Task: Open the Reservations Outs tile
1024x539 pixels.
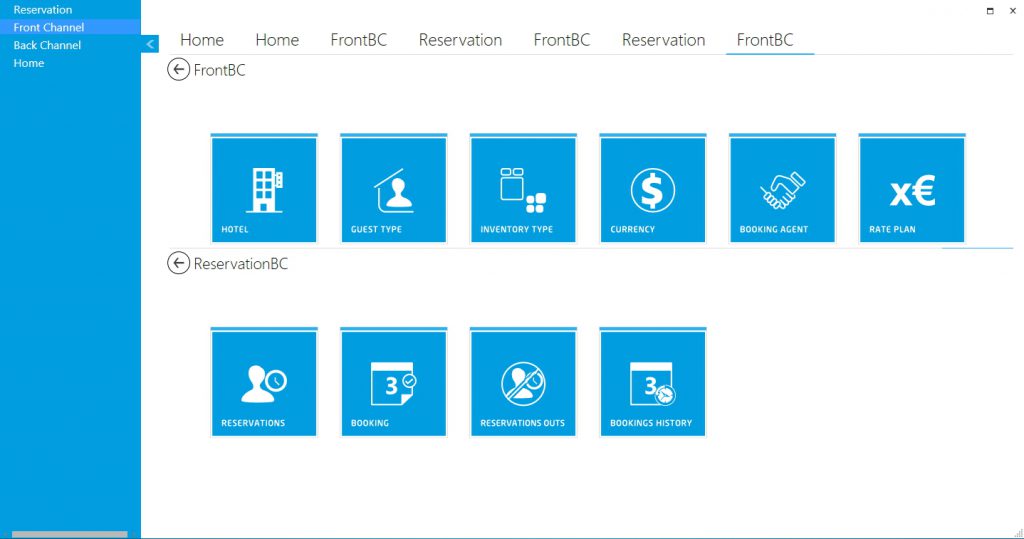Action: point(523,382)
